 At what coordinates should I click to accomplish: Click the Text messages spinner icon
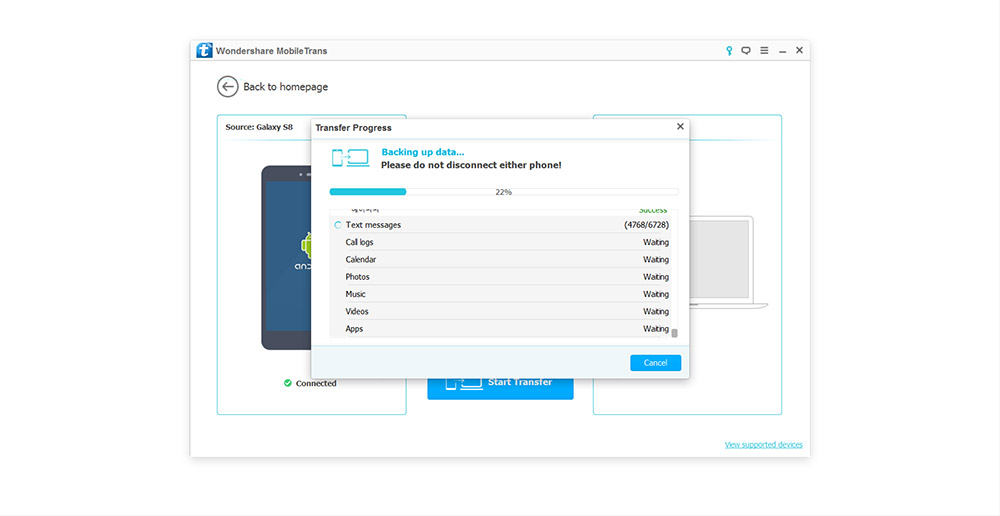pyautogui.click(x=338, y=225)
